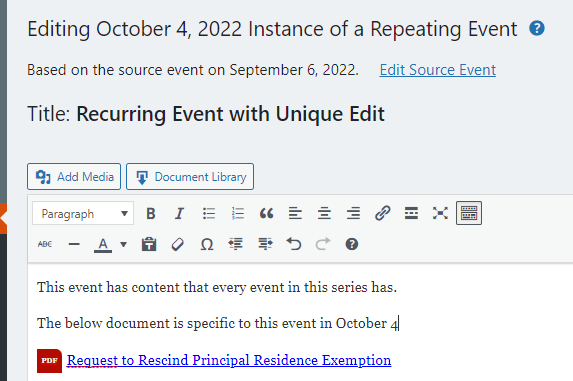Align text right
This screenshot has width=573, height=381.
(353, 213)
